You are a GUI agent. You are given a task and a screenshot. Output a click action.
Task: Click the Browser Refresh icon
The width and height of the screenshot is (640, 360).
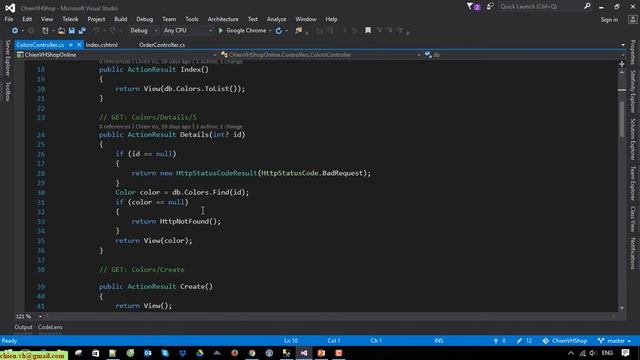pyautogui.click(x=279, y=31)
